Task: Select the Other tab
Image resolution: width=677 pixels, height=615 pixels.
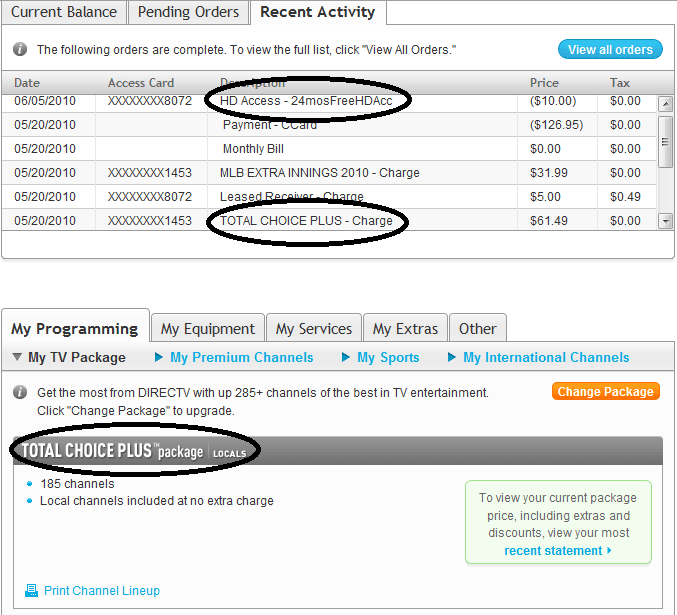Action: (x=478, y=329)
